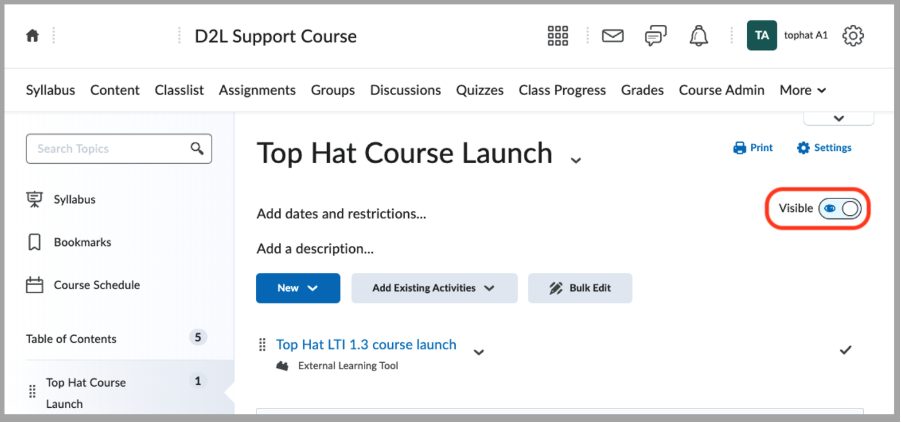Click the Course Schedule sidebar label
This screenshot has height=423, width=901.
coord(97,285)
